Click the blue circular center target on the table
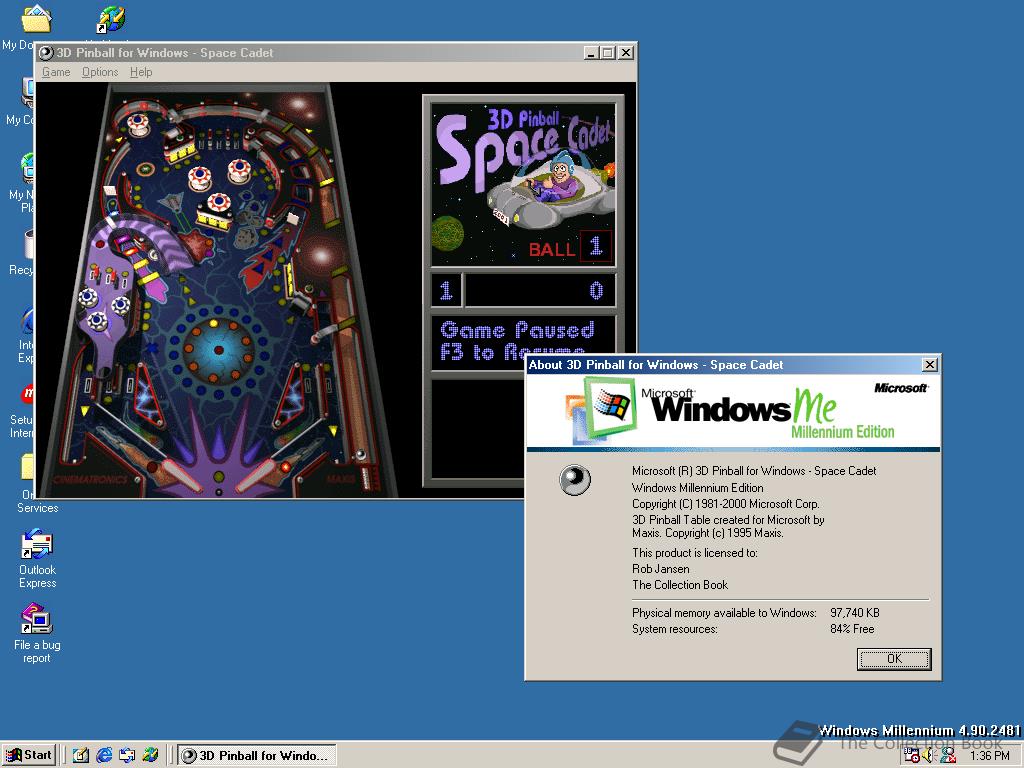Image resolution: width=1024 pixels, height=768 pixels. (x=218, y=351)
